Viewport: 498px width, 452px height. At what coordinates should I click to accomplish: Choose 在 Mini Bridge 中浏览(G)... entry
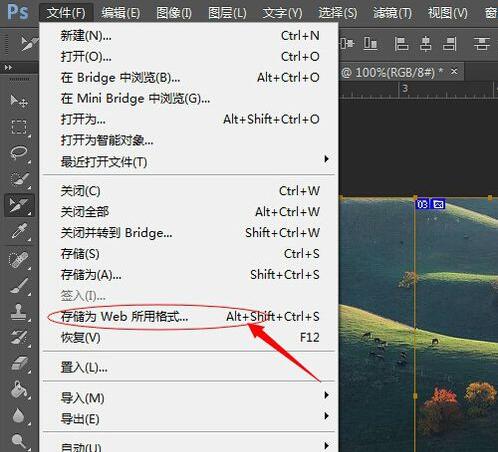click(189, 98)
